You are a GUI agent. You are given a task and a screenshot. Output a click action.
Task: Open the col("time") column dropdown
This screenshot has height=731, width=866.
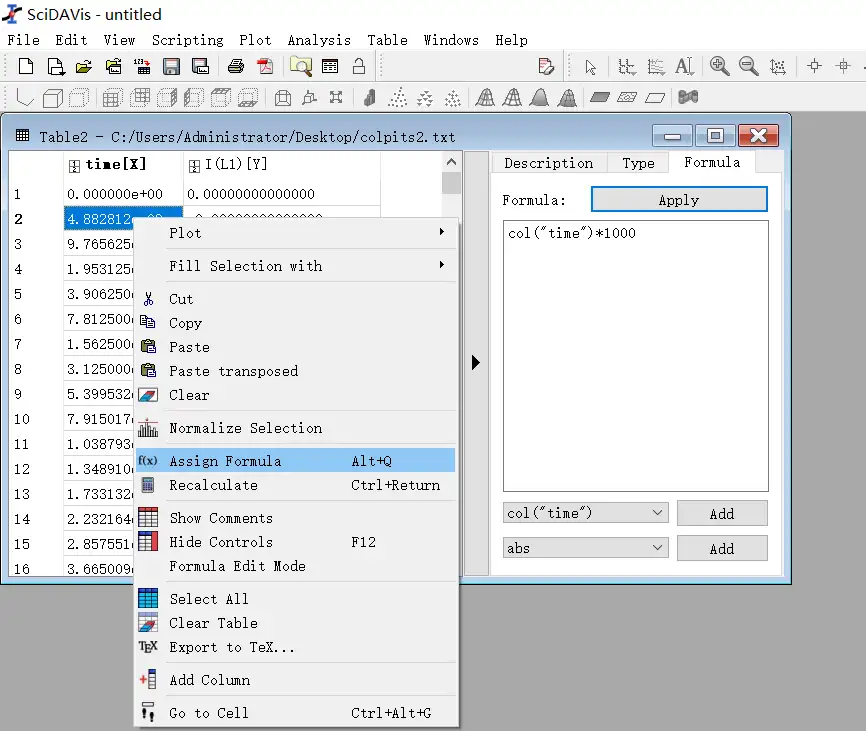585,513
